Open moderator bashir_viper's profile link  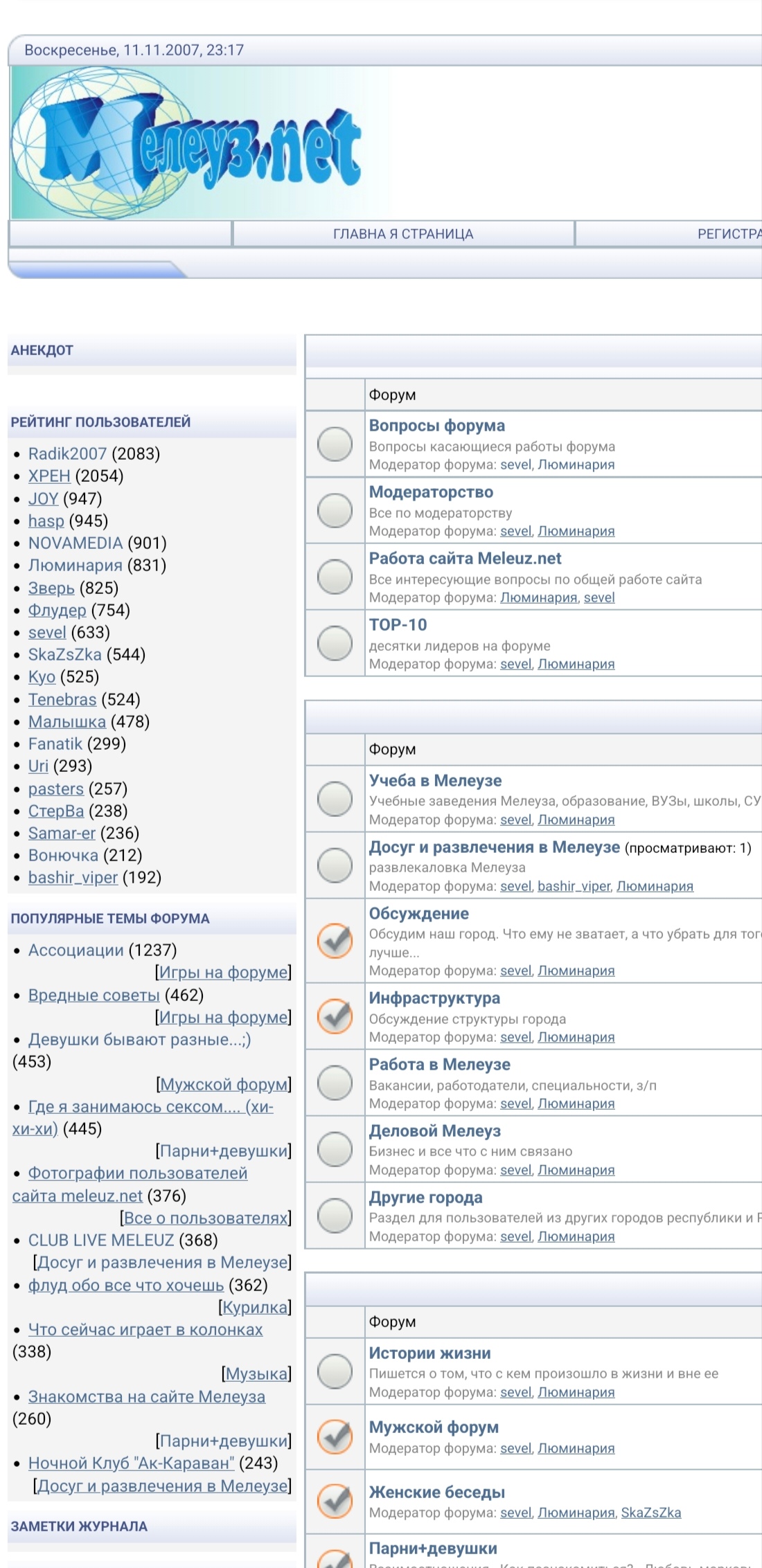(x=574, y=886)
